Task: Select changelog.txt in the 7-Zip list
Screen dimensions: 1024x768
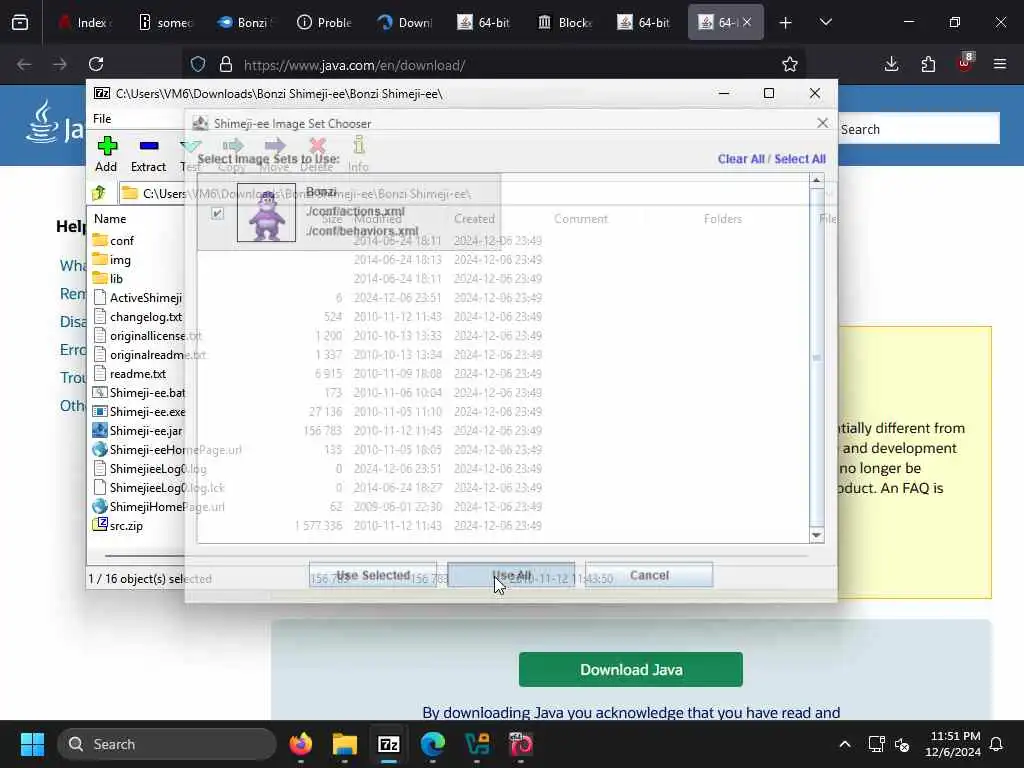Action: click(x=137, y=317)
